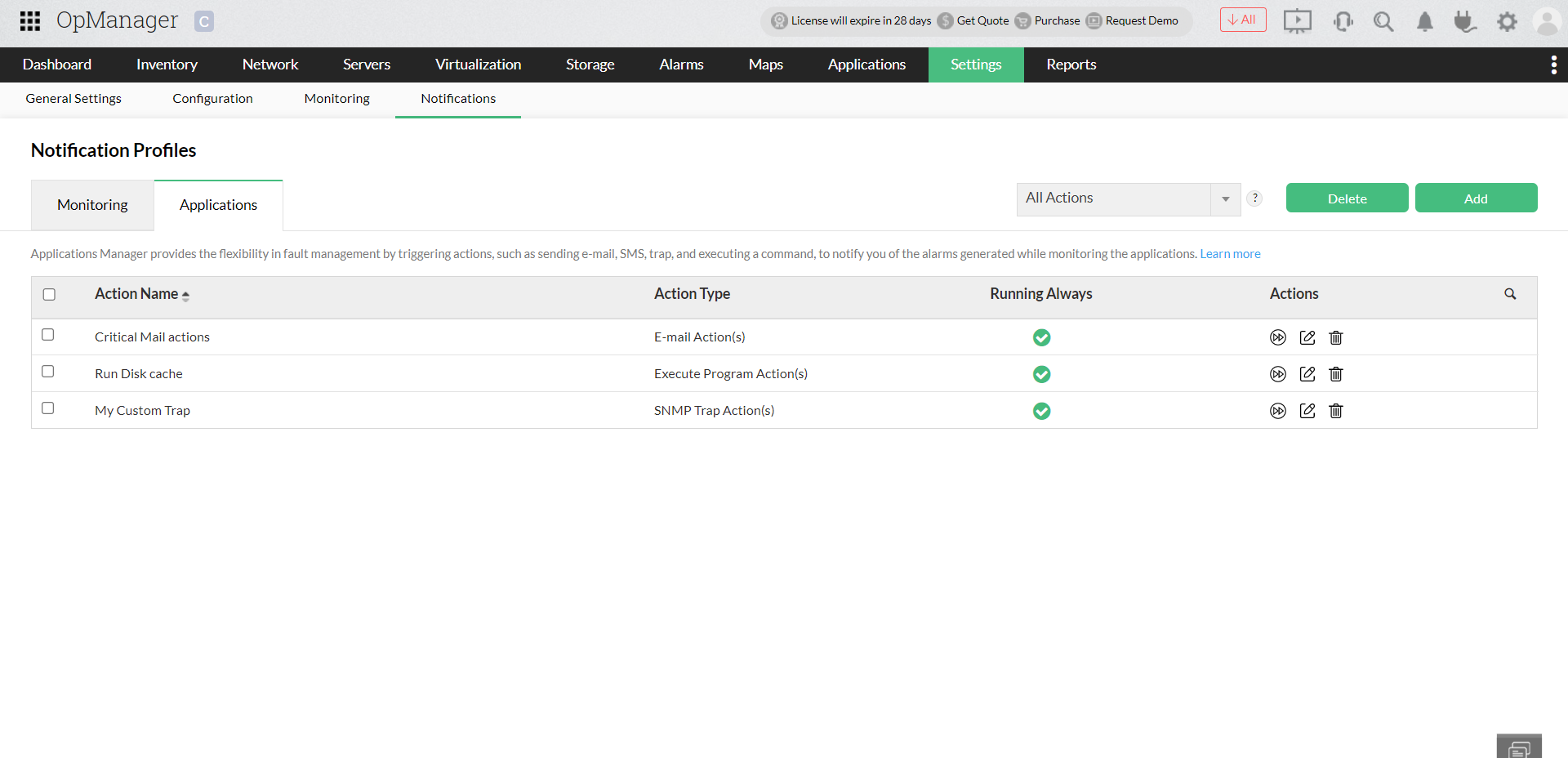Open the plugin/add-ons plug icon
The image size is (1568, 758).
tap(1465, 21)
